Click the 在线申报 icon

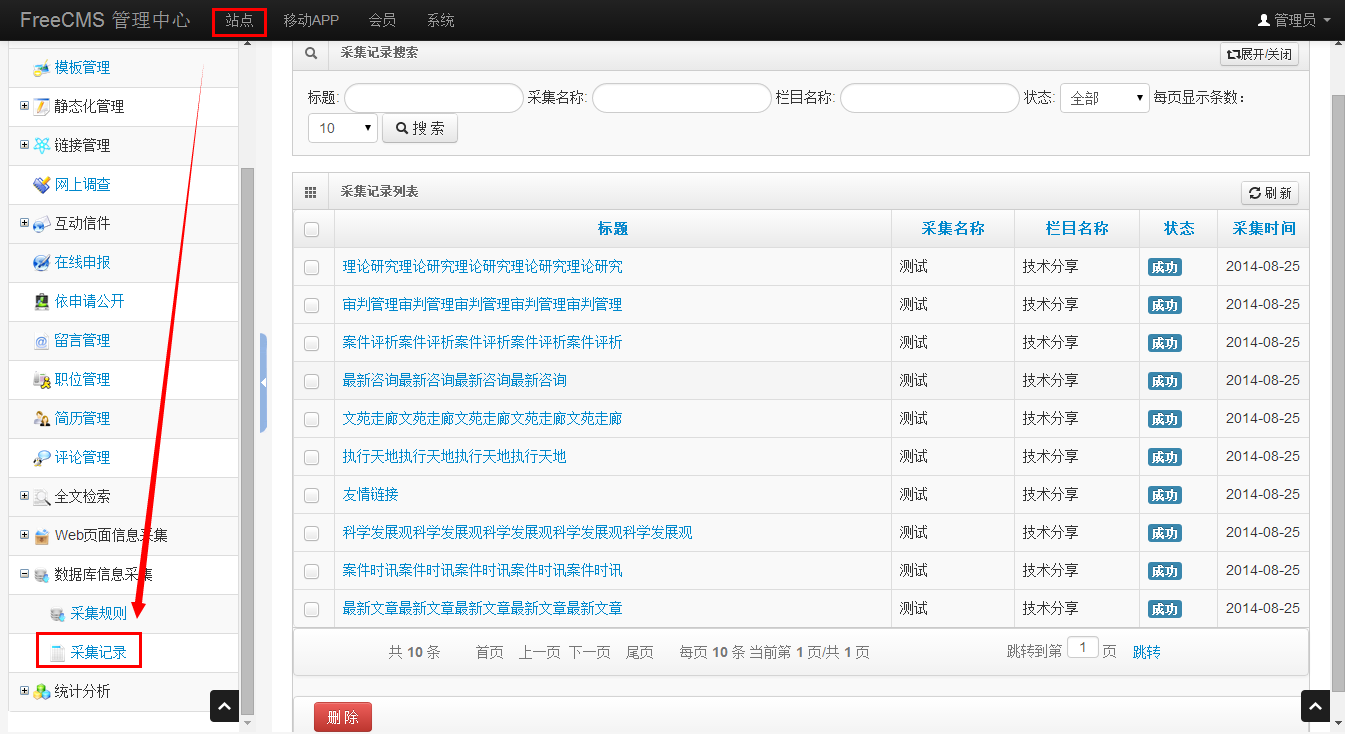[x=41, y=263]
